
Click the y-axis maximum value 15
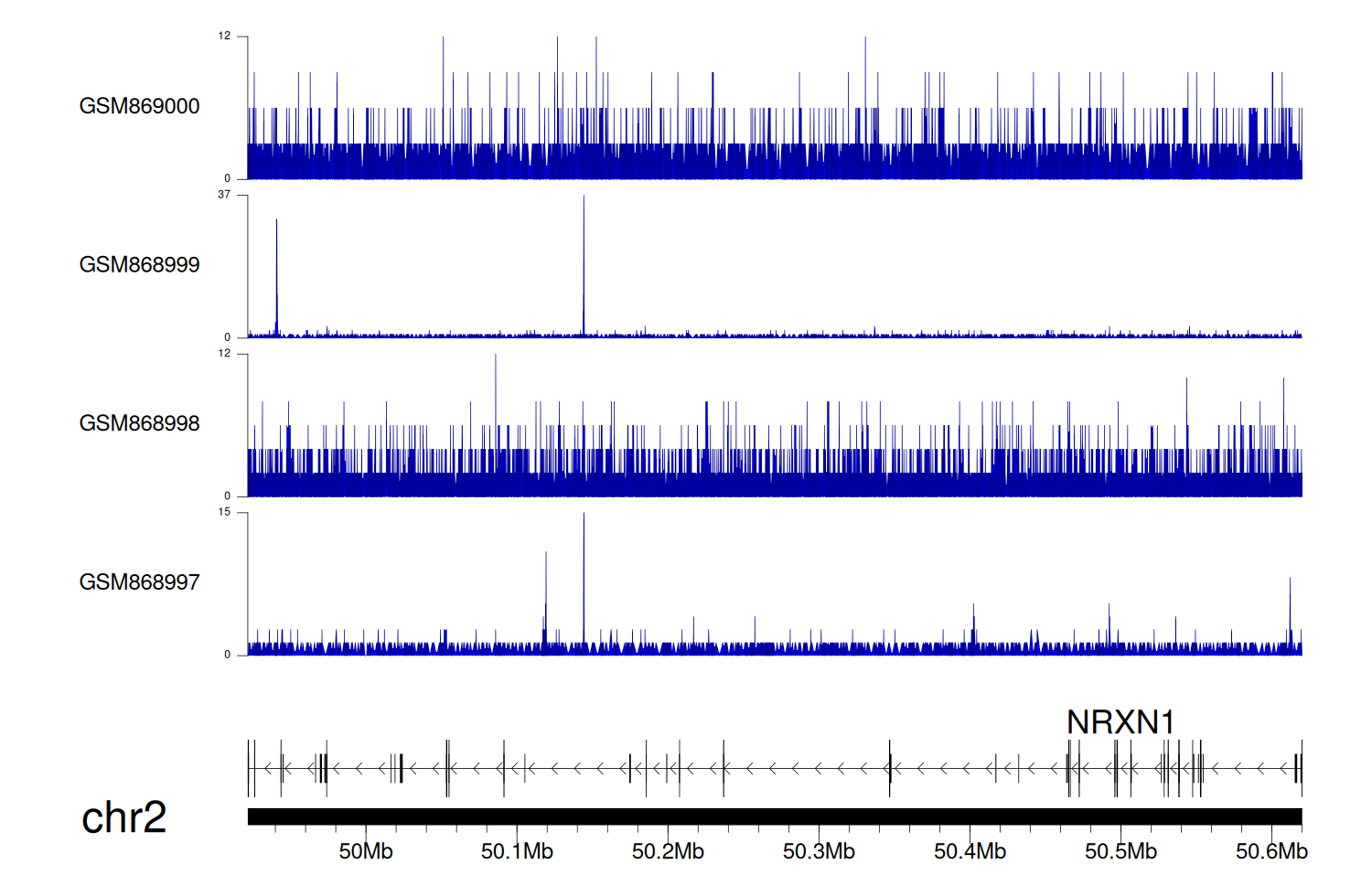point(224,512)
